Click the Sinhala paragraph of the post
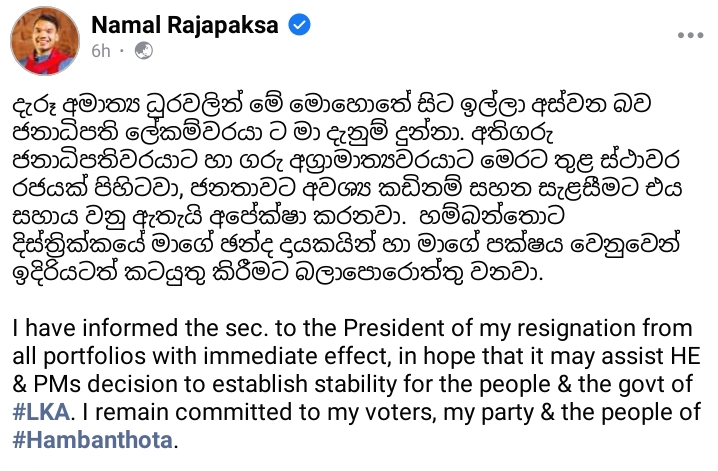This screenshot has width=718, height=471. (x=347, y=188)
